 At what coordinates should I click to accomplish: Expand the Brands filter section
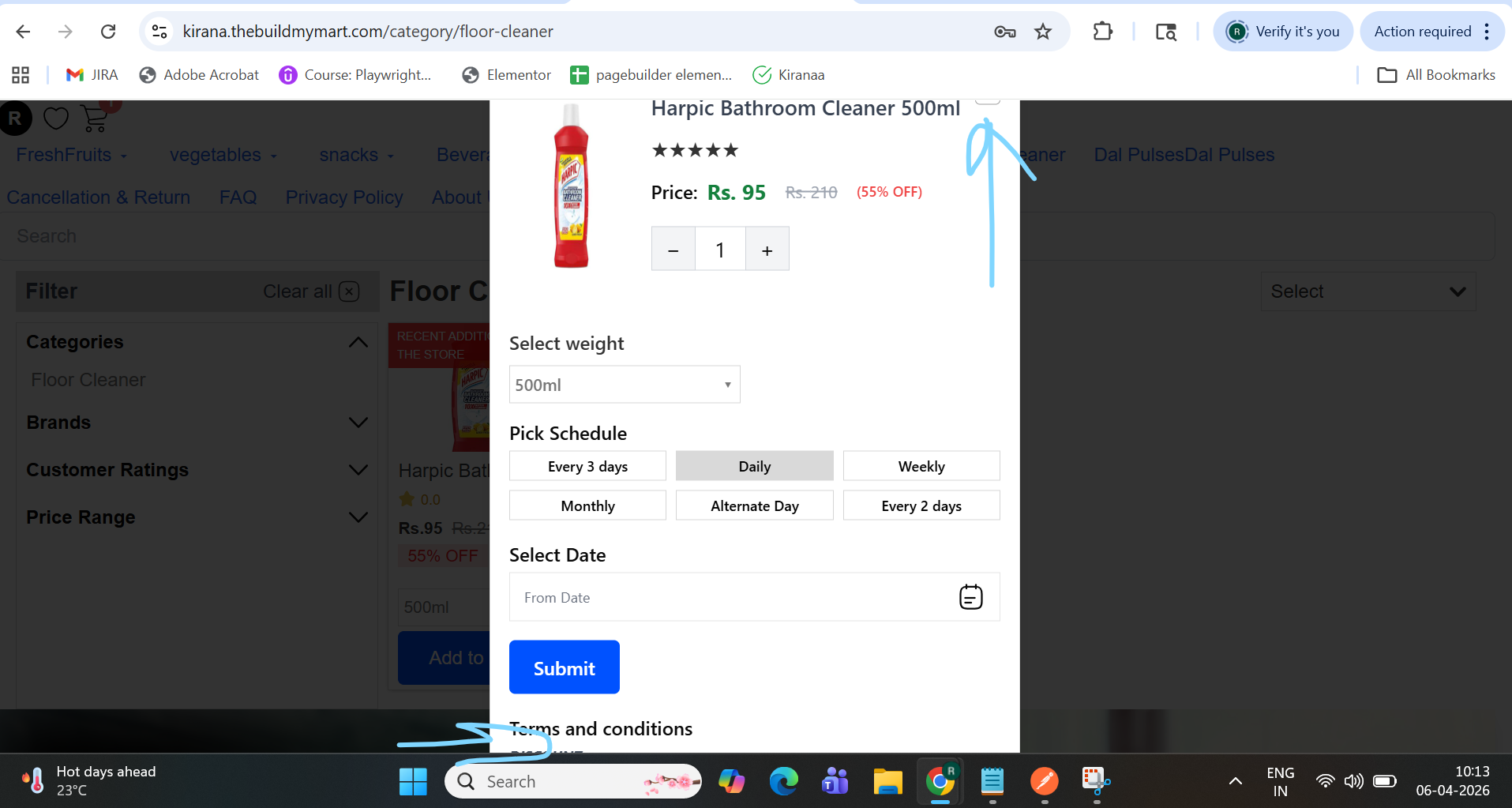coord(358,423)
